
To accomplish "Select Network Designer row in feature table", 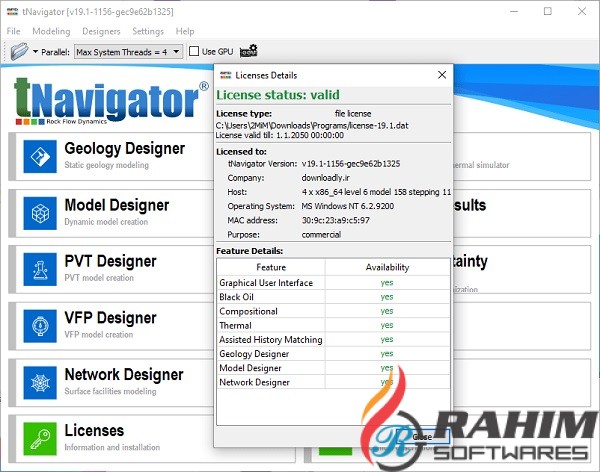I will click(x=333, y=382).
